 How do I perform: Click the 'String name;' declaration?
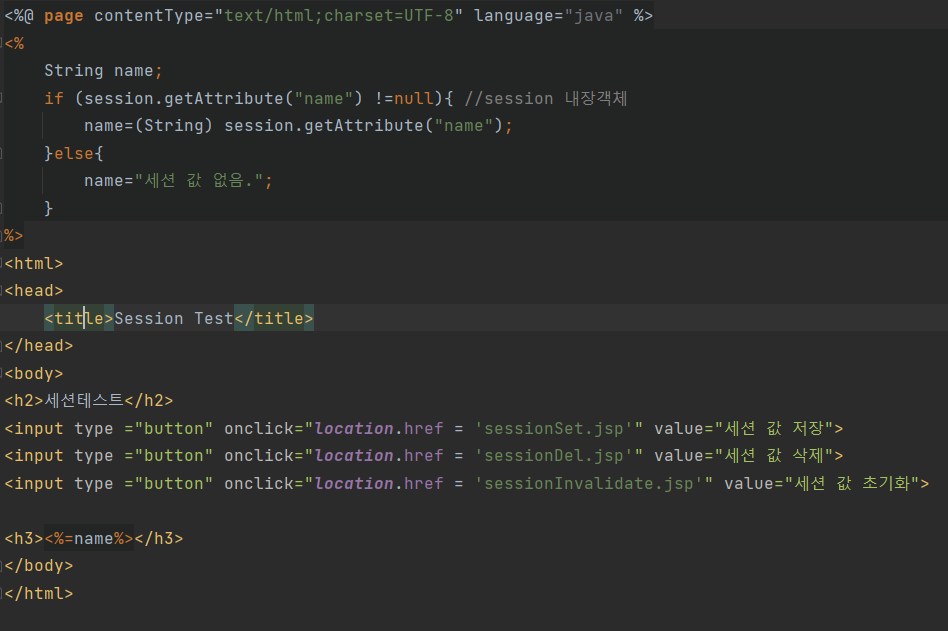click(x=103, y=71)
